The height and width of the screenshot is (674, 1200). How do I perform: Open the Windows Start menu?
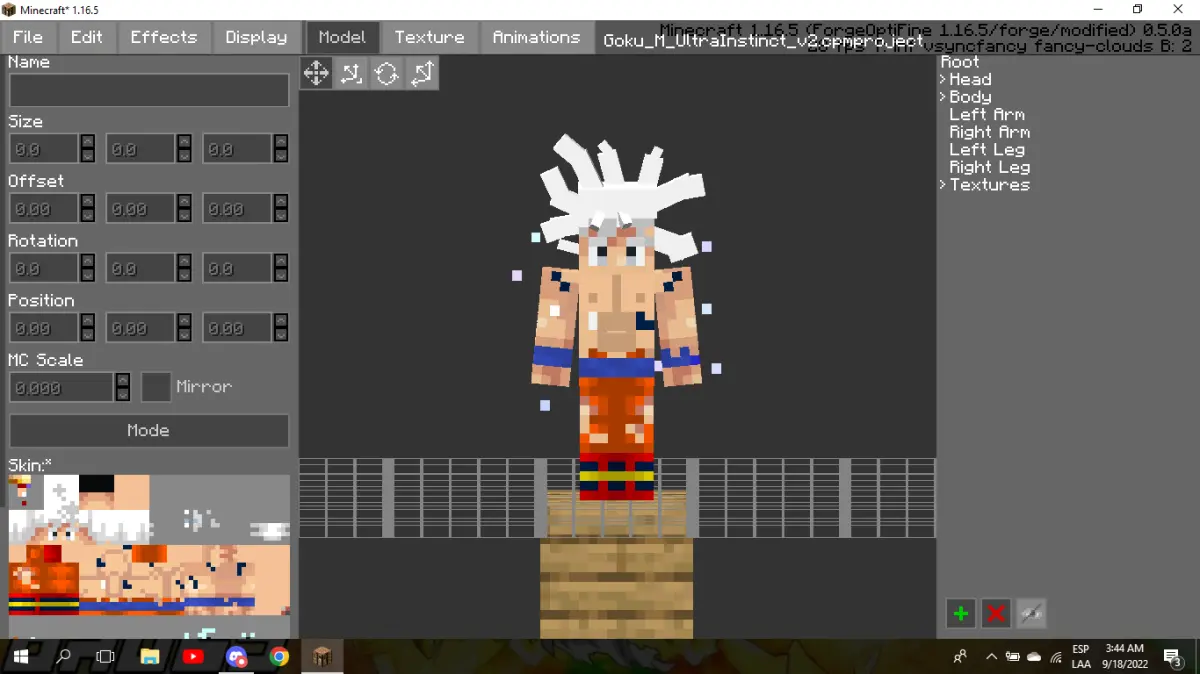click(x=20, y=657)
